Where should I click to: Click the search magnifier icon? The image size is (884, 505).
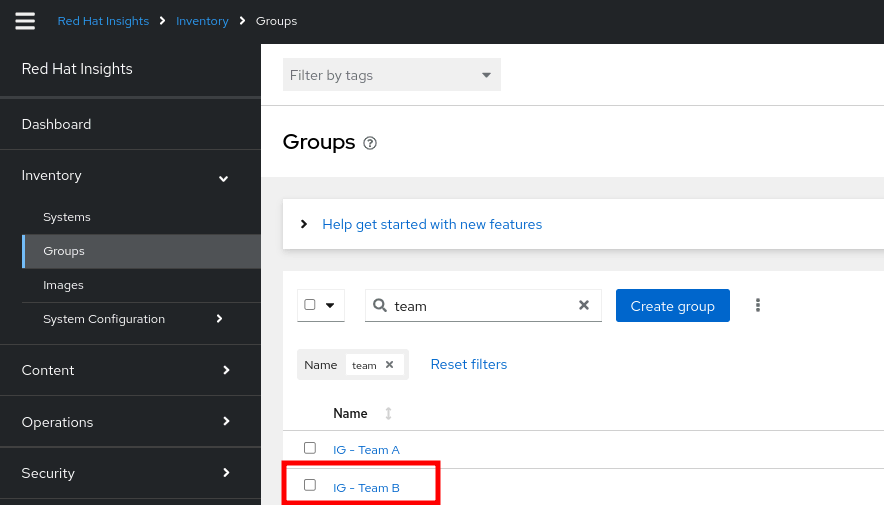click(x=380, y=306)
